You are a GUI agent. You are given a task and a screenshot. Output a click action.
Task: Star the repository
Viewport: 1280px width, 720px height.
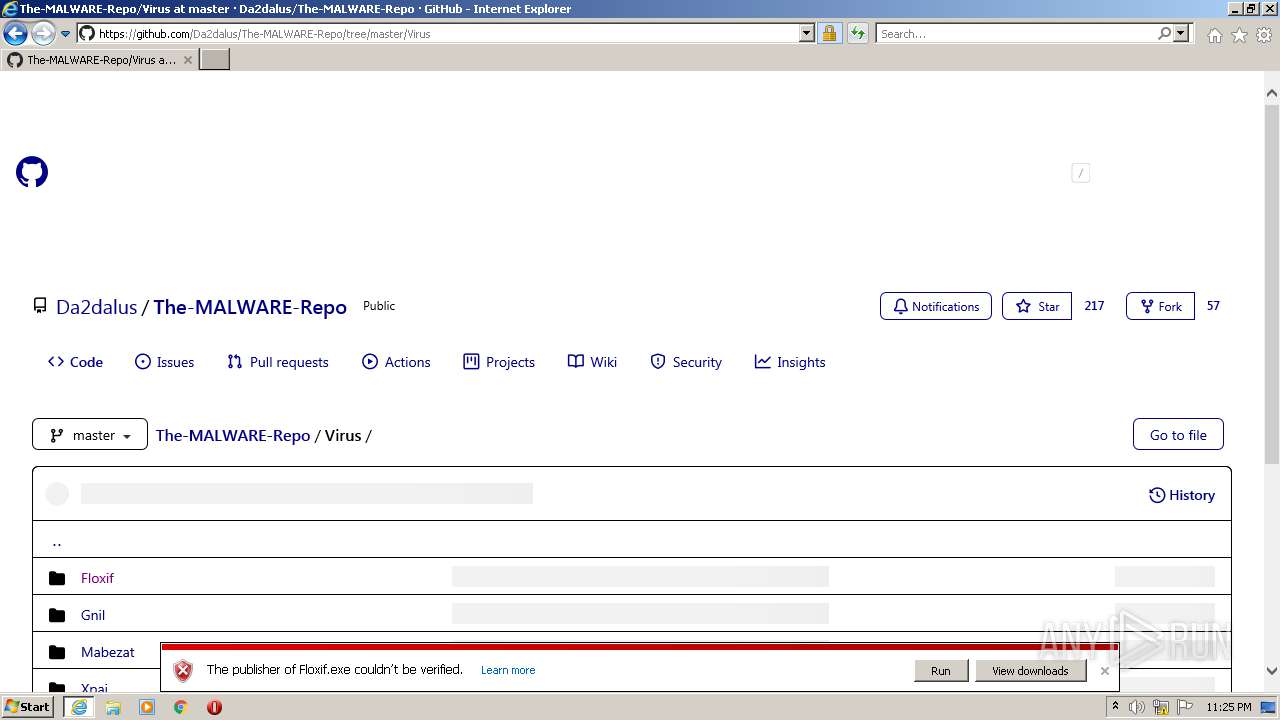tap(1037, 306)
